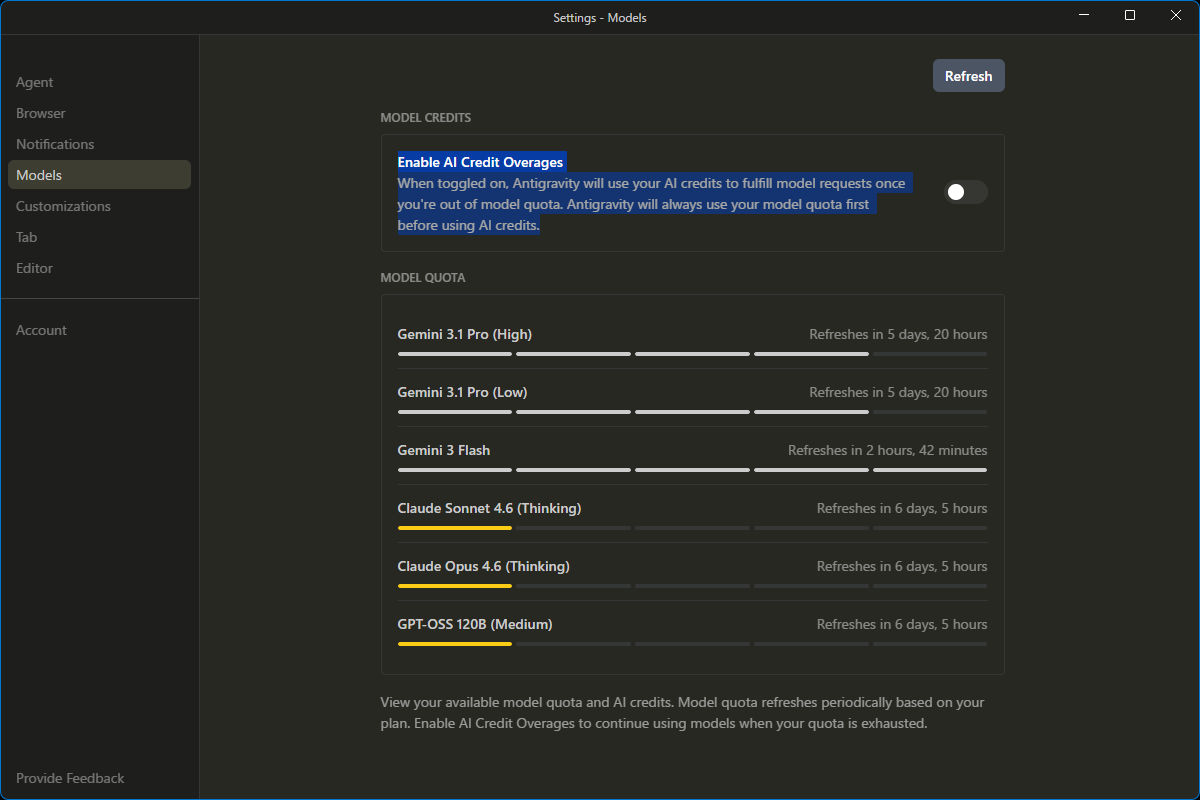Open the Customizations settings section
The image size is (1200, 800).
tap(63, 206)
